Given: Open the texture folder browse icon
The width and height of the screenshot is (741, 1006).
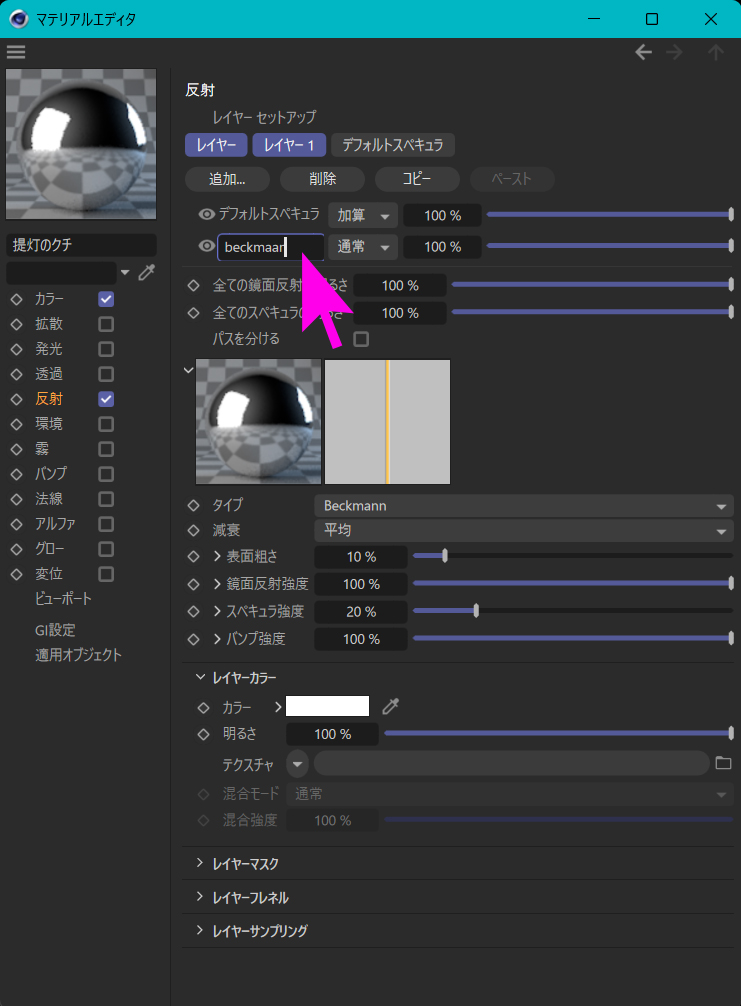Looking at the screenshot, I should [x=724, y=764].
